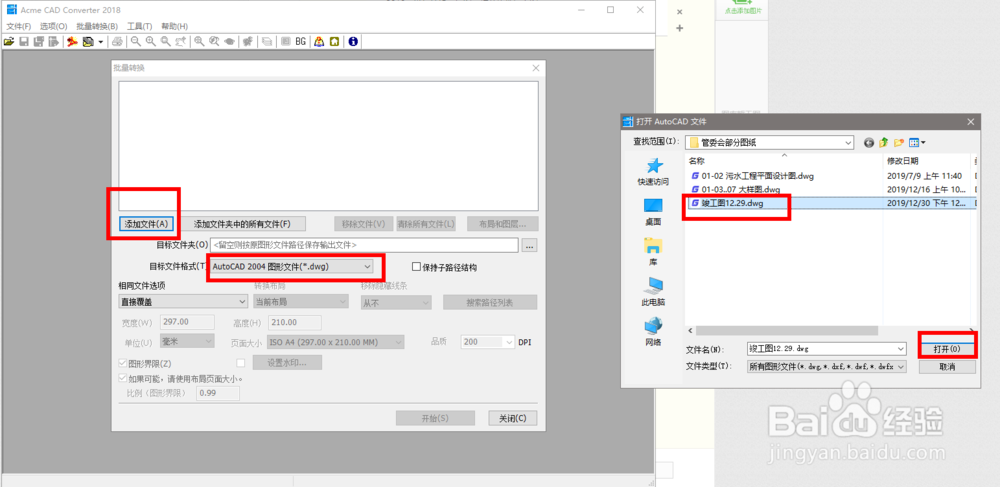Toggle the 如果可能，请使用布局页面大小 checkbox

(x=123, y=378)
